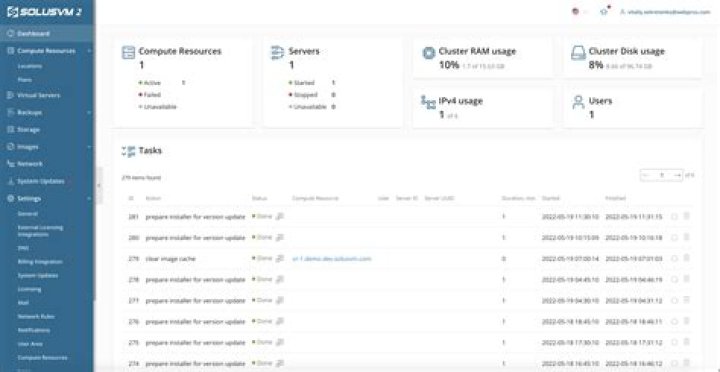Open log icon for task 278
Image resolution: width=720 pixels, height=372 pixels.
click(x=280, y=279)
